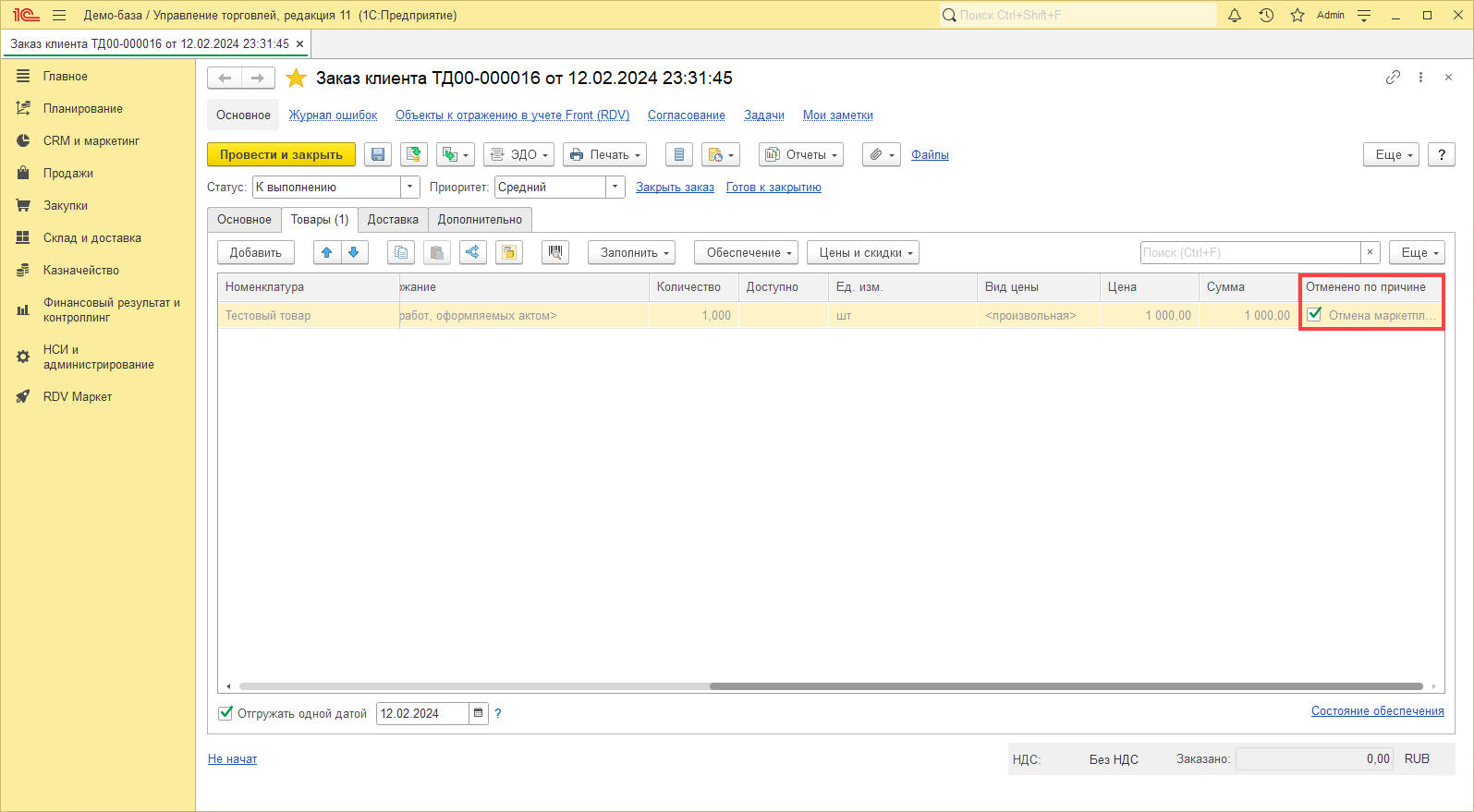Switch to the Основное tab
The image size is (1474, 812).
coord(245,220)
